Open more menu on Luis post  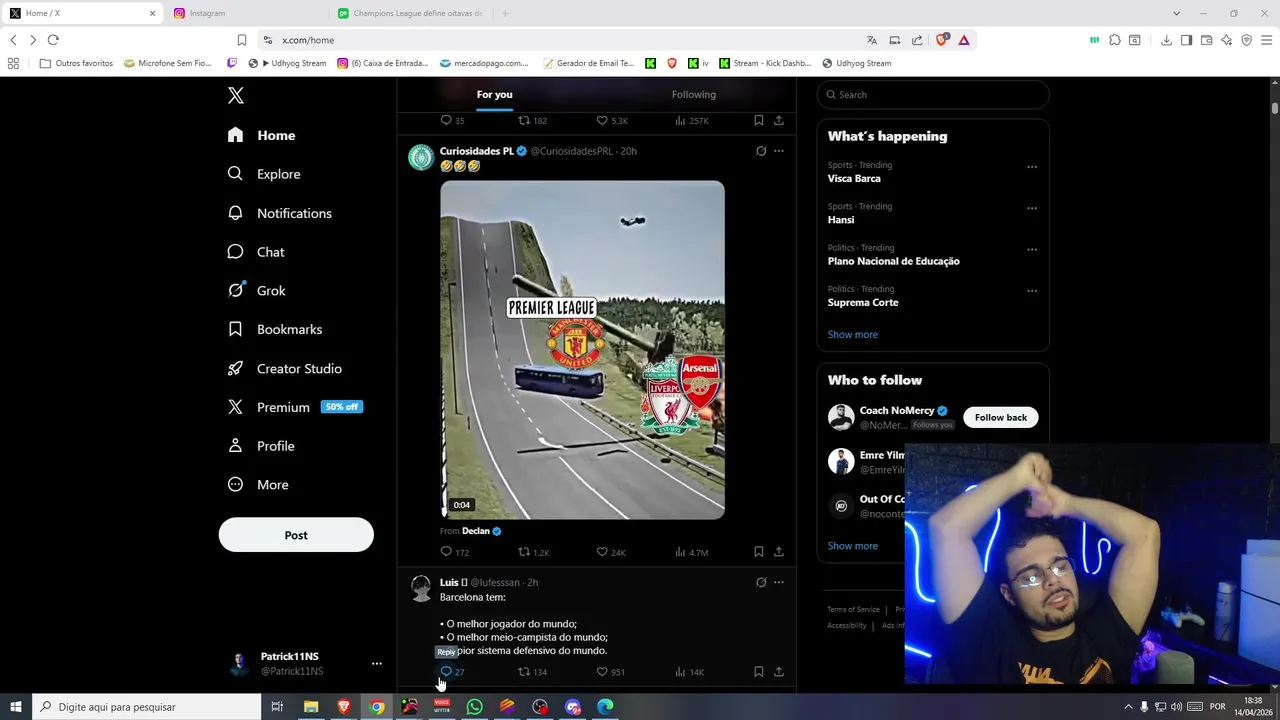click(x=779, y=582)
